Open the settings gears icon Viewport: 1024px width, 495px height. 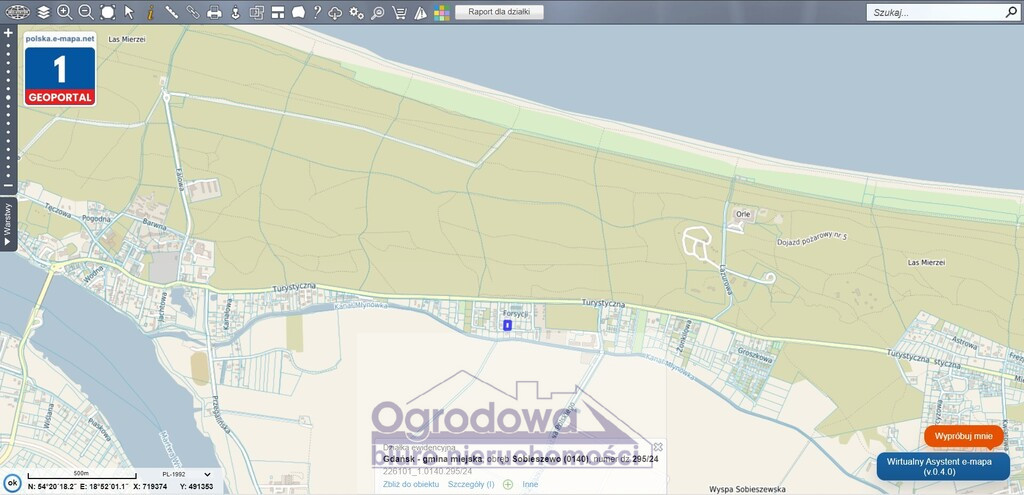tap(356, 12)
